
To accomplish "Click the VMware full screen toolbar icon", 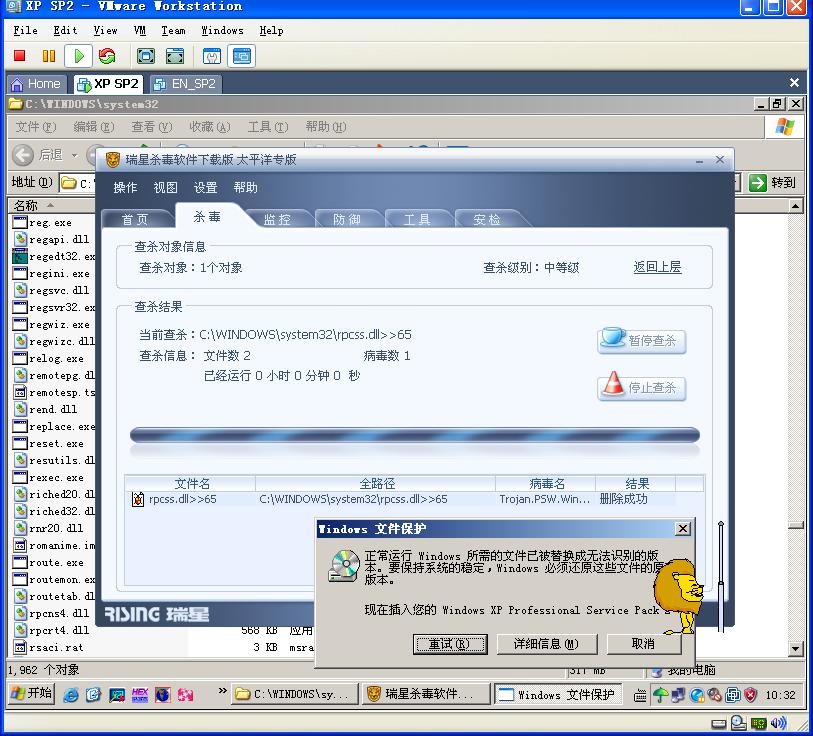I will coord(146,55).
